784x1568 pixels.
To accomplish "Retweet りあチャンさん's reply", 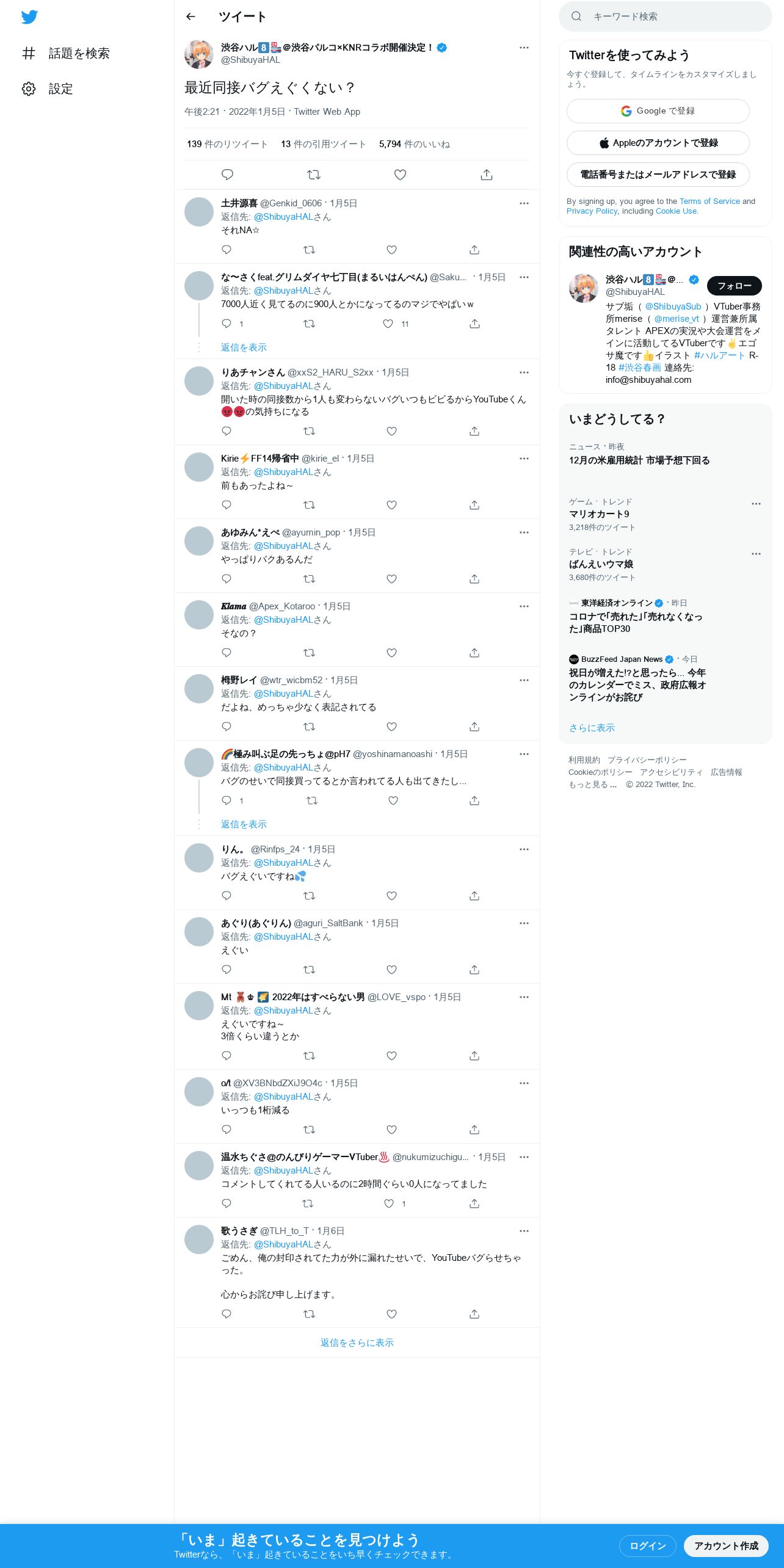I will 310,431.
